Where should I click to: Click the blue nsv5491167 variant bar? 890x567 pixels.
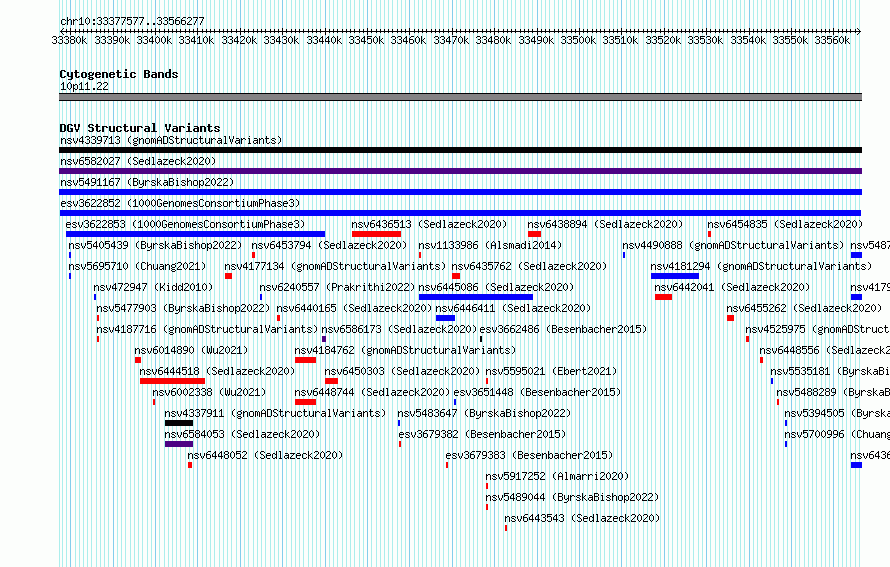click(x=460, y=192)
